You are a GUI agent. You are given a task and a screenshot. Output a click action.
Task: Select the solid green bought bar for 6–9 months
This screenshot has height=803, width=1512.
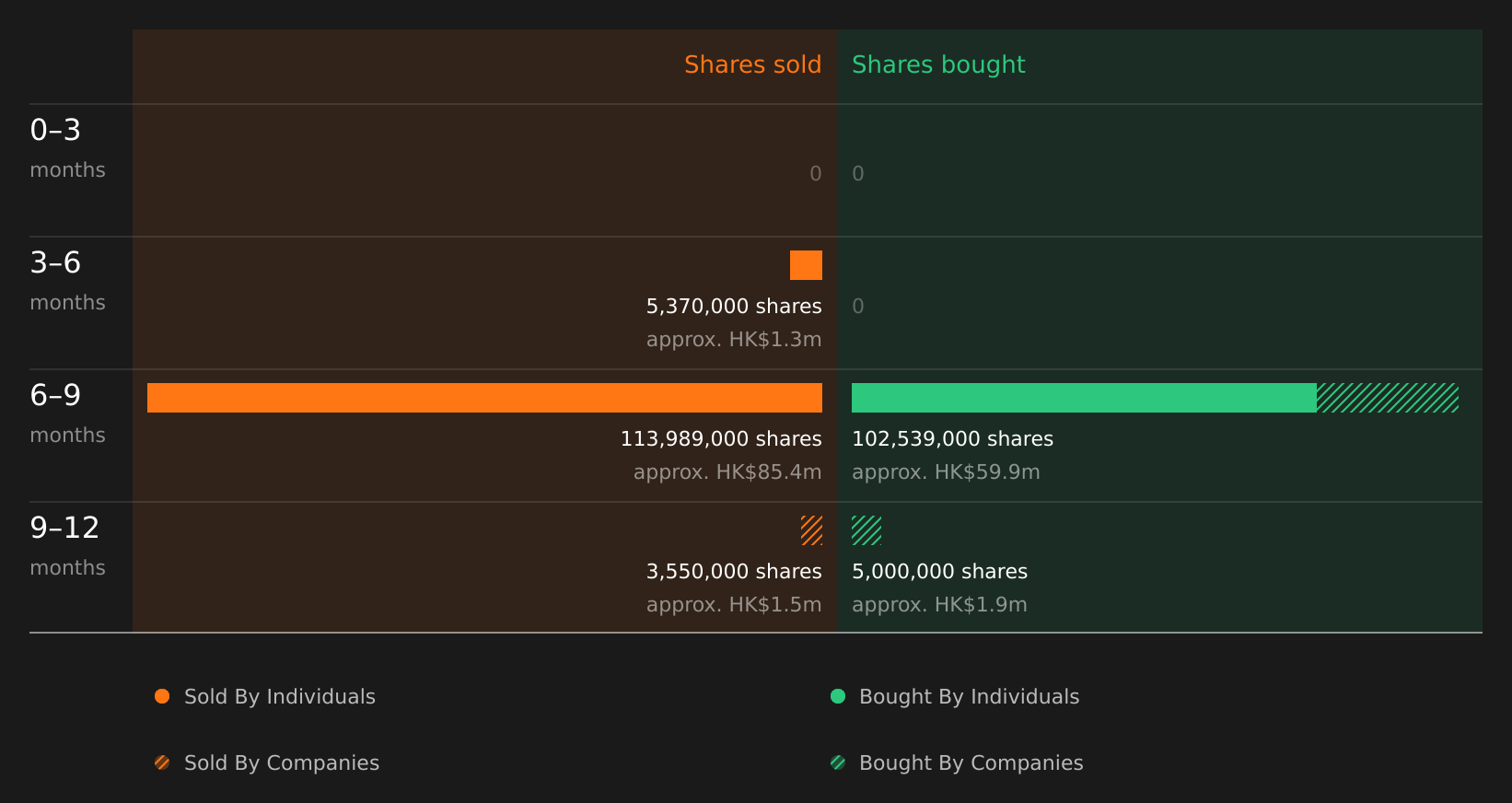tap(1084, 398)
